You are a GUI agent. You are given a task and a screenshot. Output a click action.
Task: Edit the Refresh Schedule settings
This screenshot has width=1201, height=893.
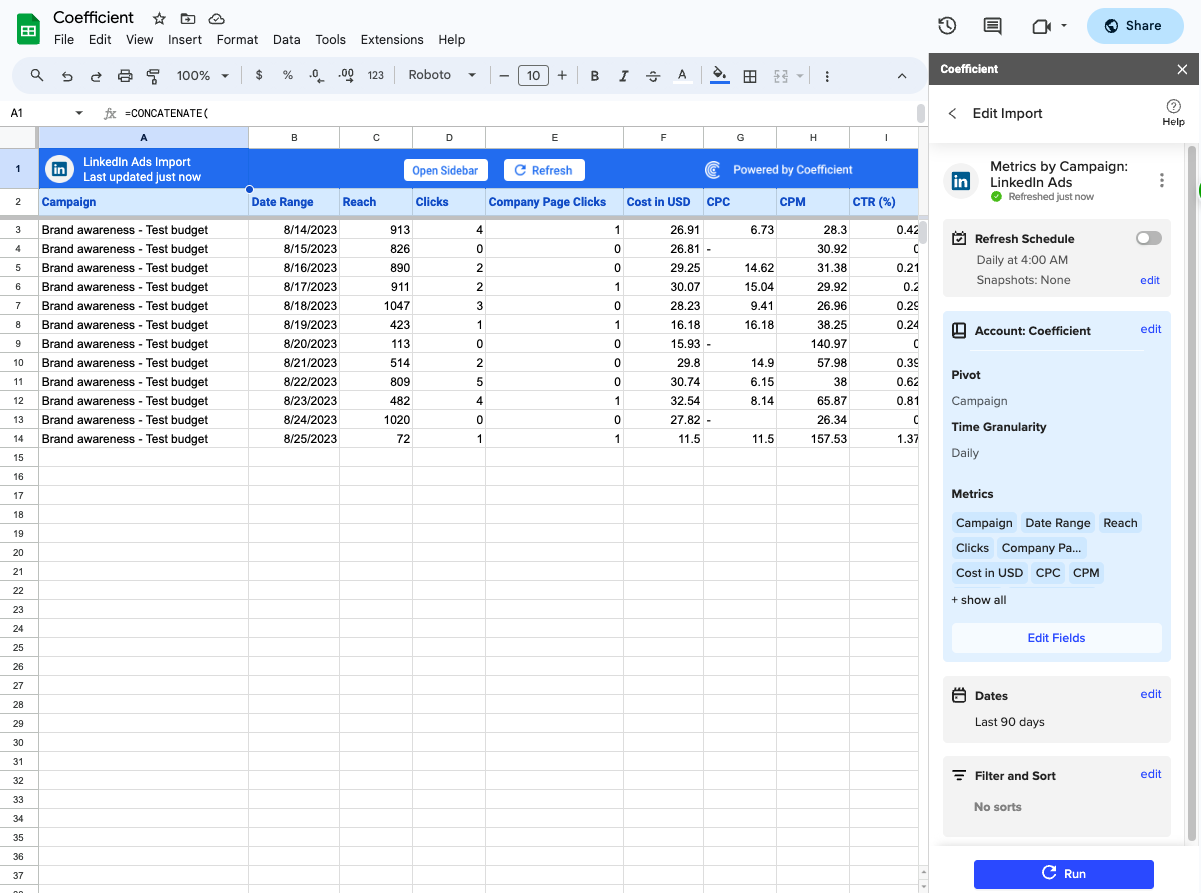pos(1150,280)
